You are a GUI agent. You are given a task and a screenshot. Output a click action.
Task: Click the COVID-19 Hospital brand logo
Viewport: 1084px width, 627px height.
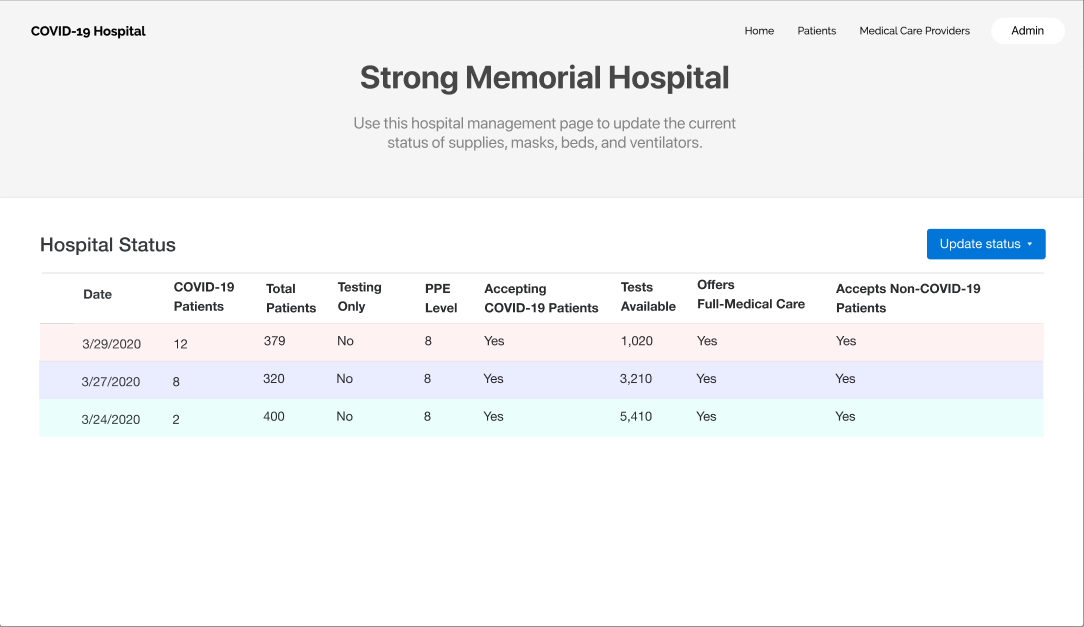pos(88,31)
